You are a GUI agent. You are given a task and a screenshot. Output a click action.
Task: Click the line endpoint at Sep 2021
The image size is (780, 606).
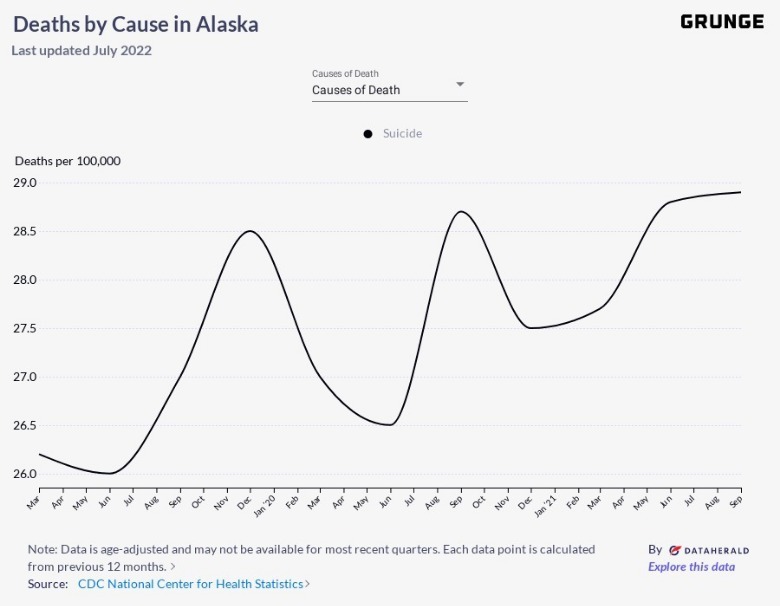coord(740,192)
